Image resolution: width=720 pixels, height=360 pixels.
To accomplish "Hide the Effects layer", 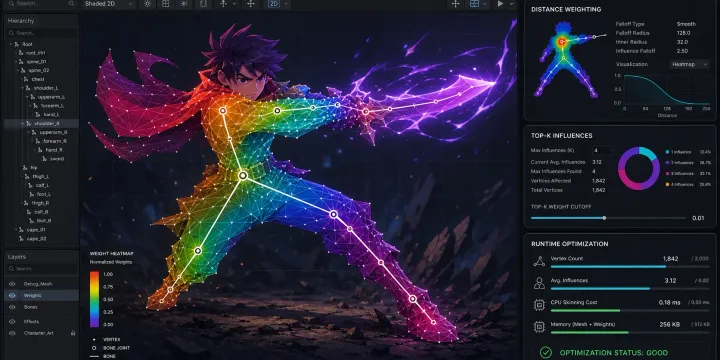I will [12, 322].
